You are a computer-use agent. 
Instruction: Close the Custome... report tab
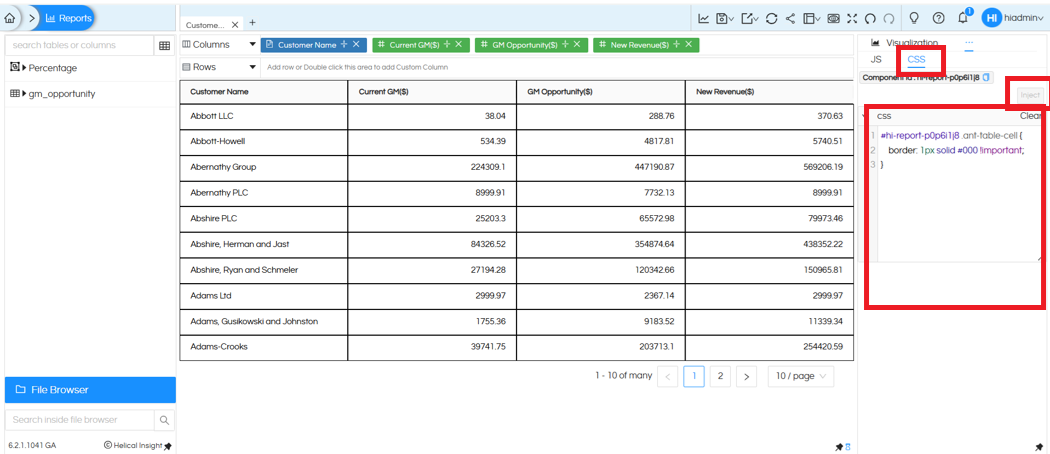235,25
